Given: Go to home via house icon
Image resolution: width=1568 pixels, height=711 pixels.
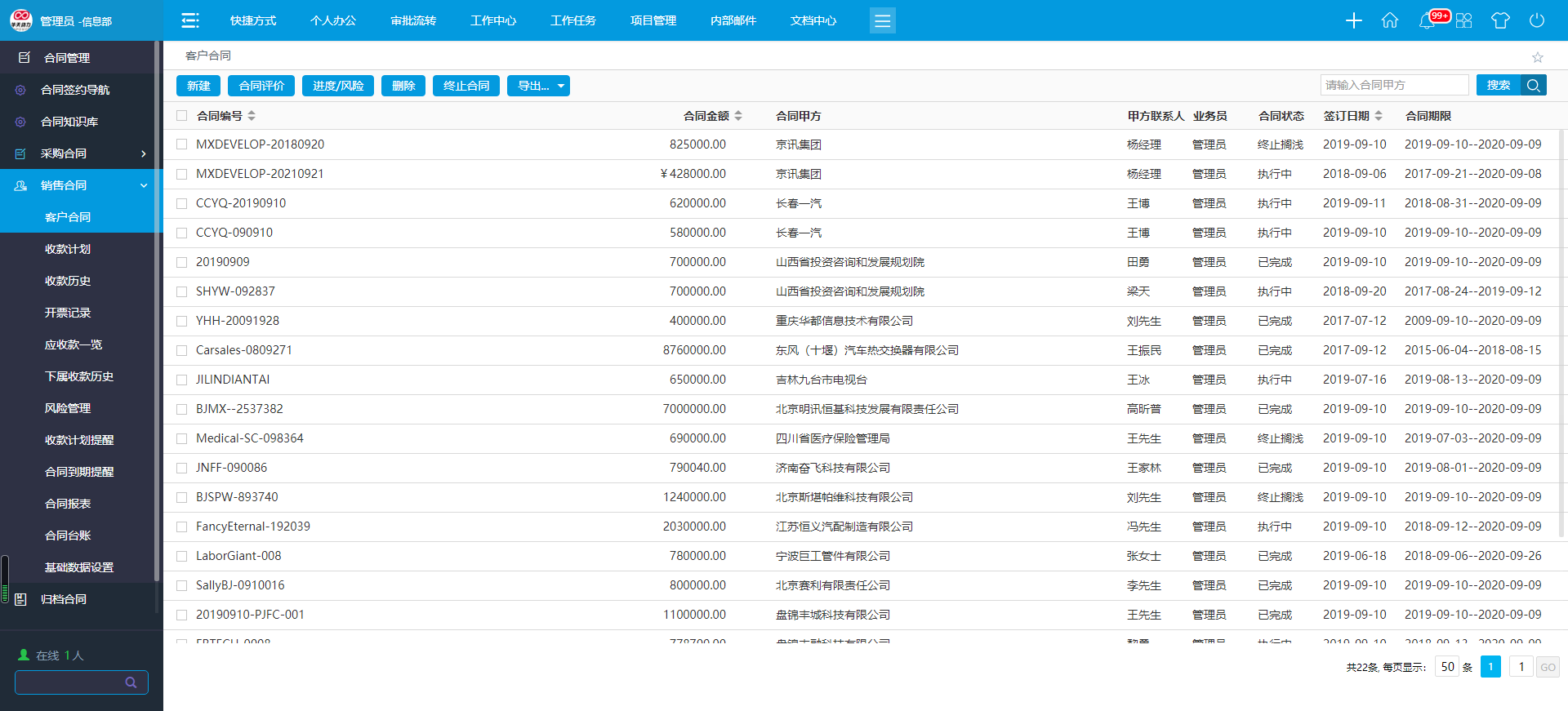Looking at the screenshot, I should [x=1390, y=20].
